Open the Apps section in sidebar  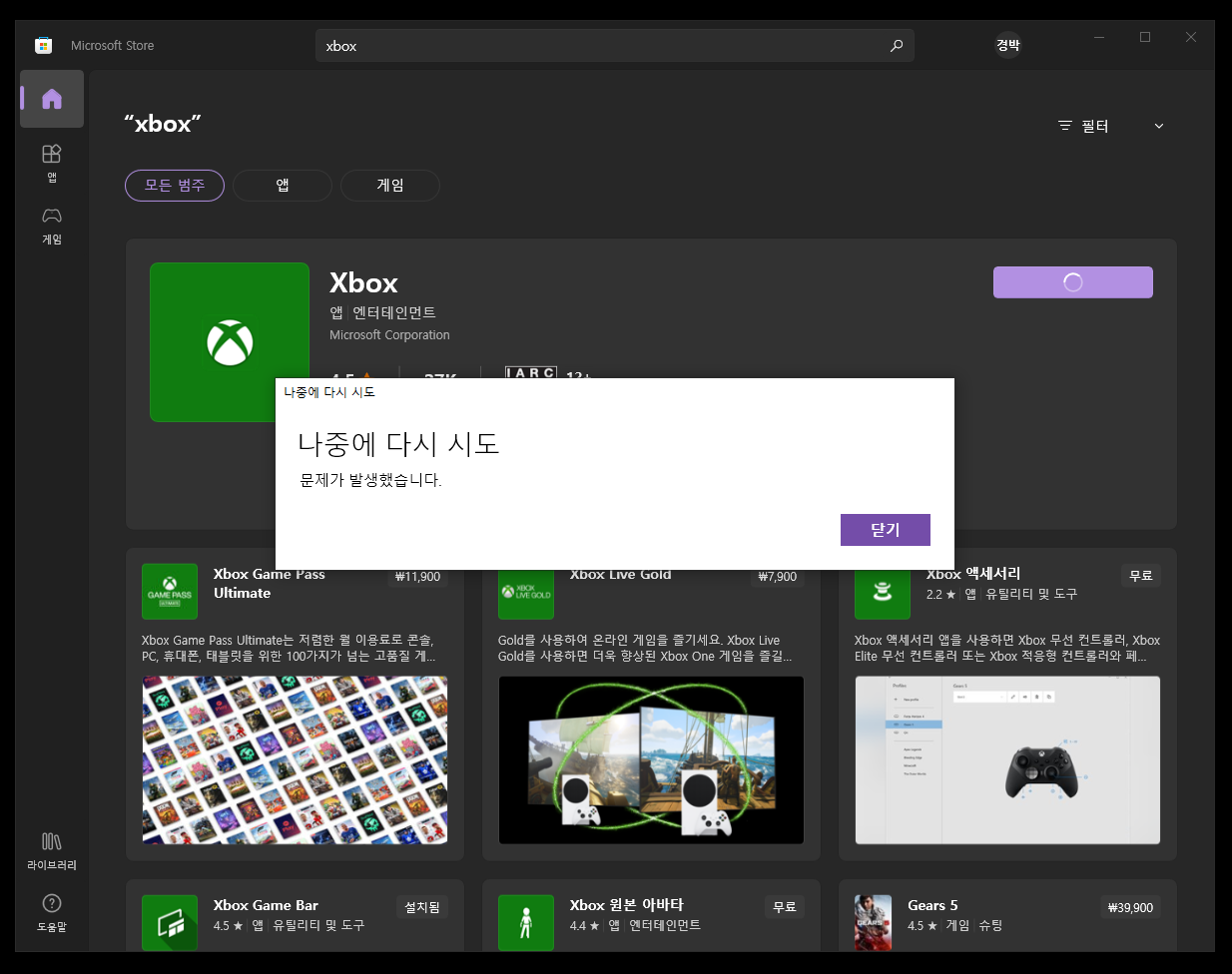[52, 163]
